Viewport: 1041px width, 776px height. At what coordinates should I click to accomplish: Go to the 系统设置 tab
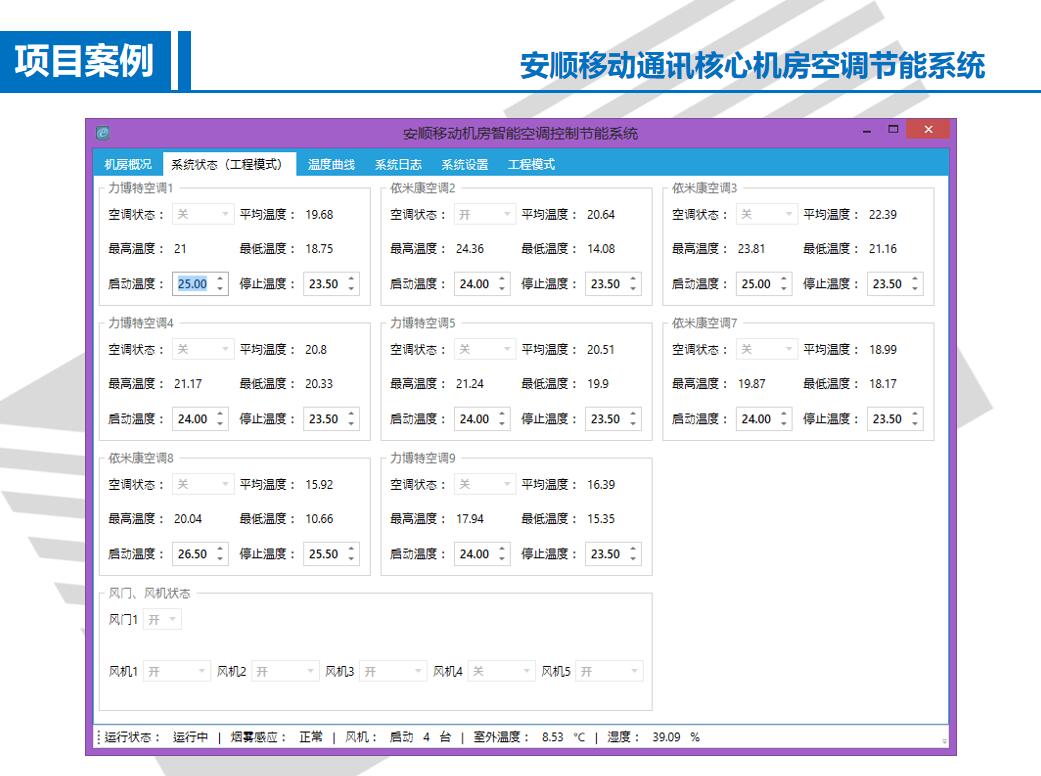click(465, 165)
